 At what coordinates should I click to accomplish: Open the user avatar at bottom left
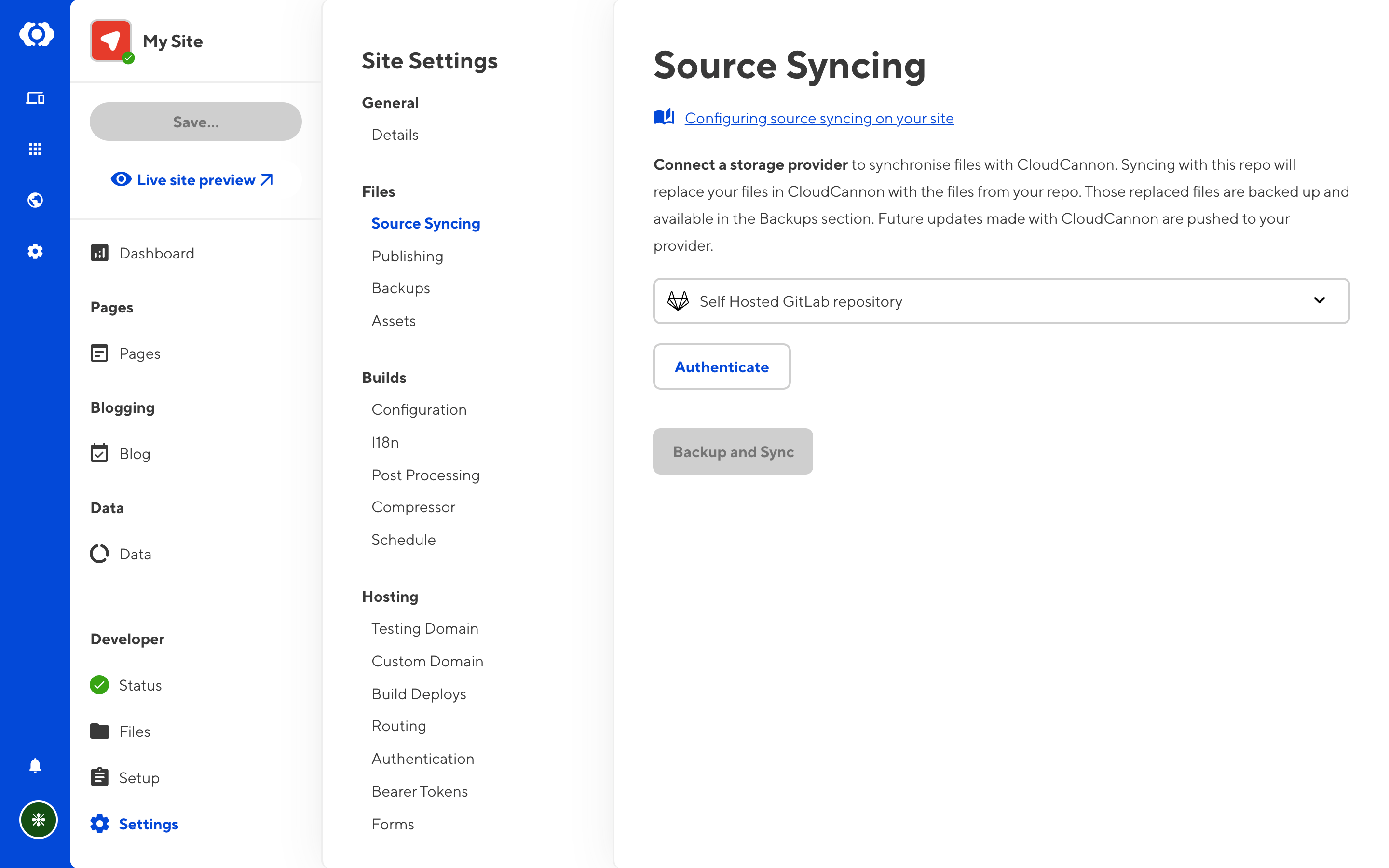coord(38,820)
